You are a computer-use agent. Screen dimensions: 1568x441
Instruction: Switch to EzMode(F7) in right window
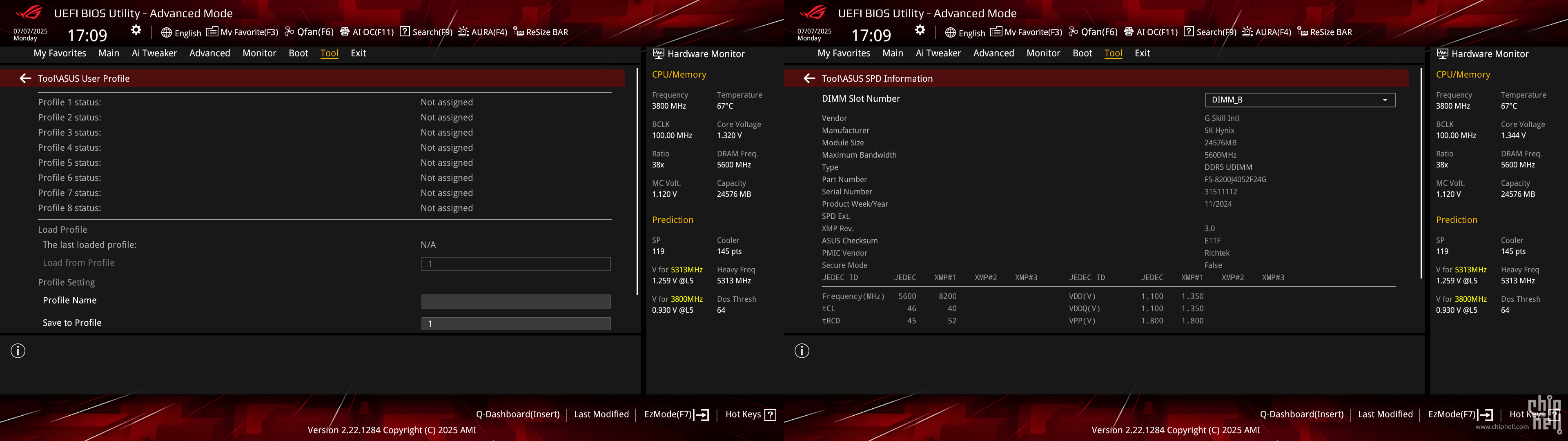click(1460, 414)
